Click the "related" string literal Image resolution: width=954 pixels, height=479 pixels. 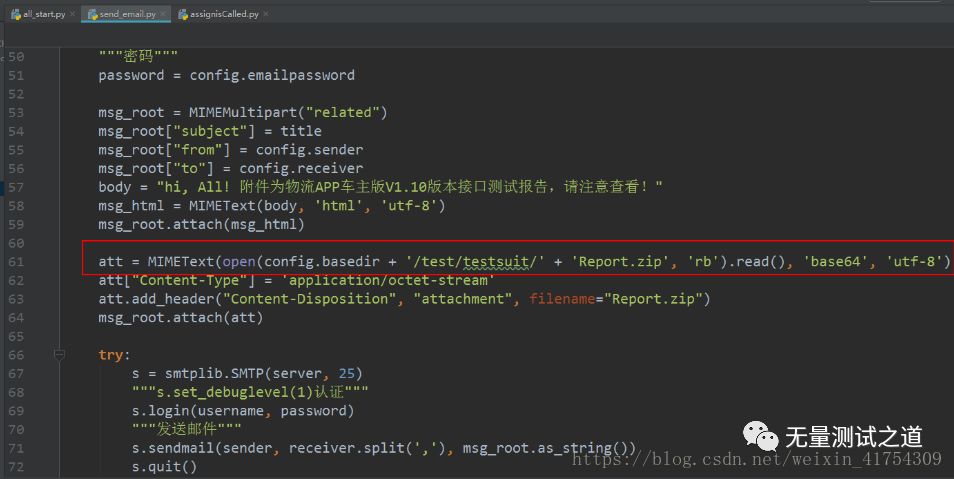[343, 113]
